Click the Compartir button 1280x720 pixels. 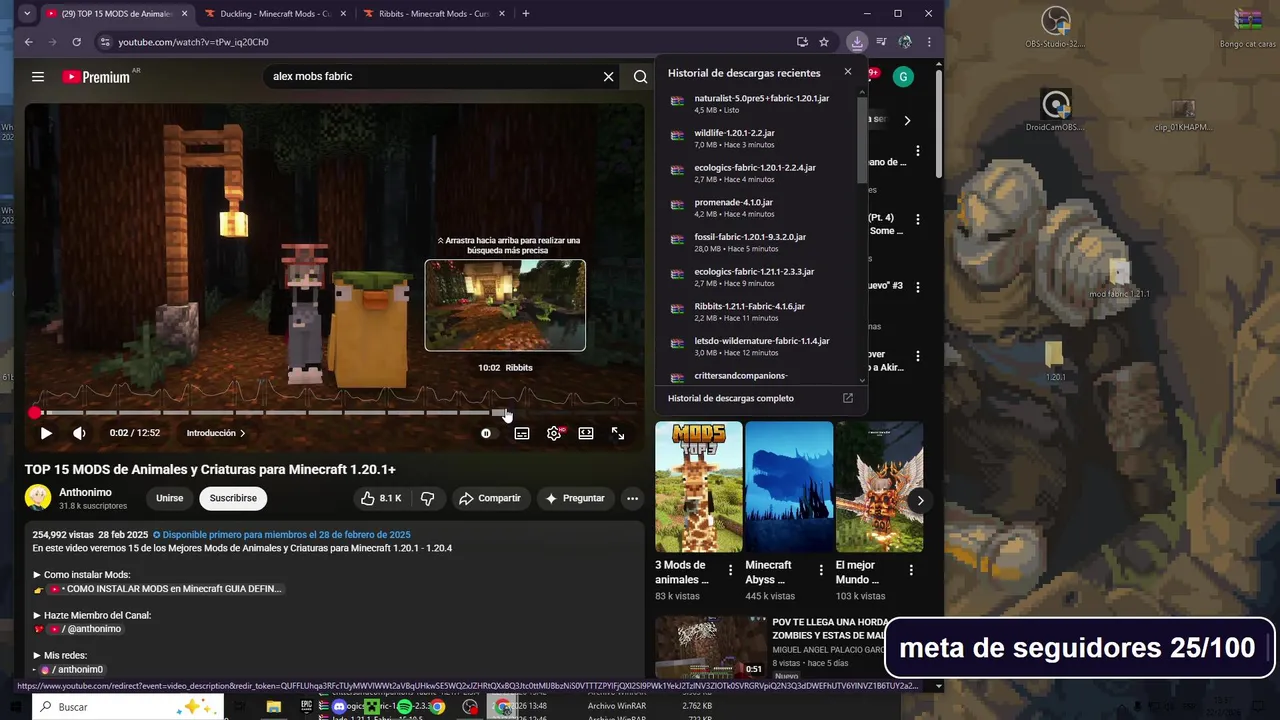(x=490, y=498)
